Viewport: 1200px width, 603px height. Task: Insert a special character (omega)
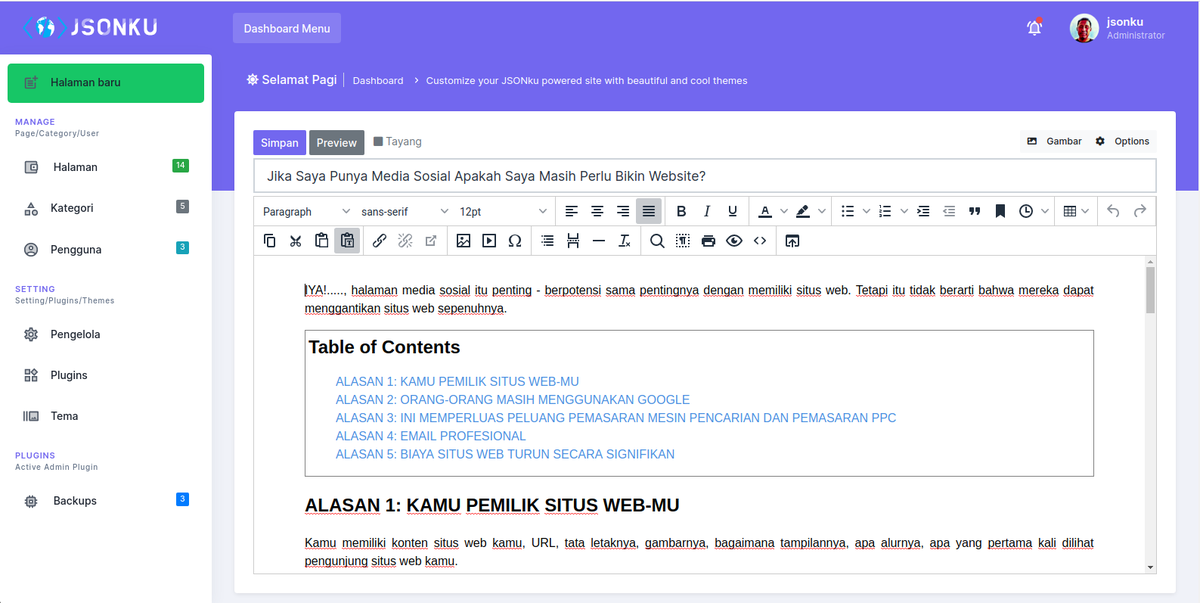[x=515, y=240]
